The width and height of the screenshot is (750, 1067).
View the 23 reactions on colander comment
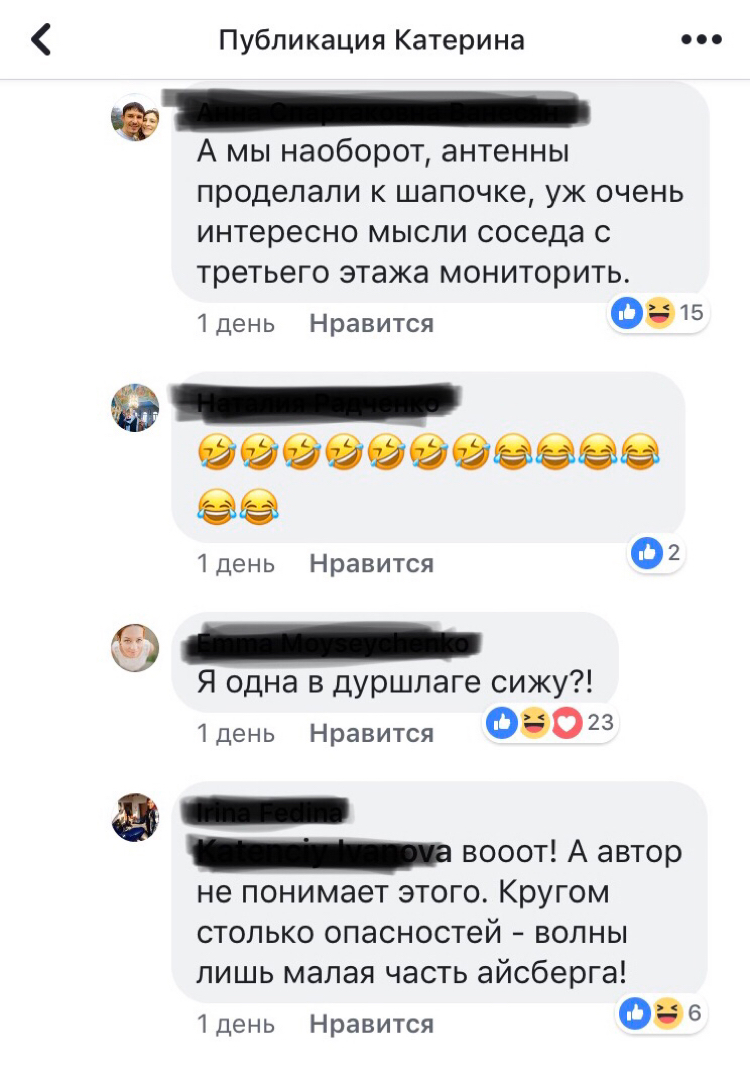(550, 722)
